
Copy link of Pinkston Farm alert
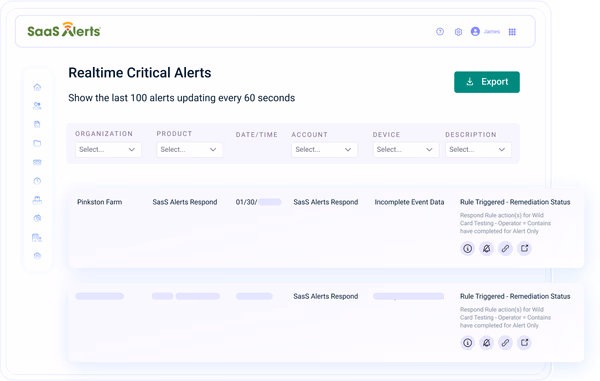tap(505, 249)
